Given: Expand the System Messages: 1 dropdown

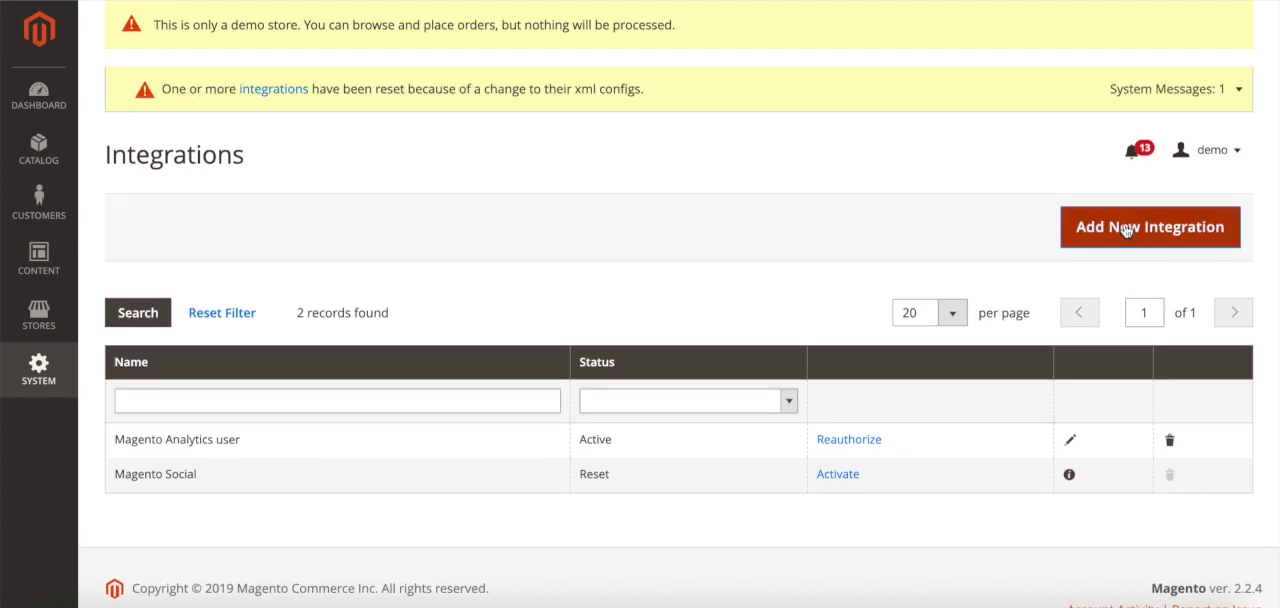Looking at the screenshot, I should (1176, 89).
